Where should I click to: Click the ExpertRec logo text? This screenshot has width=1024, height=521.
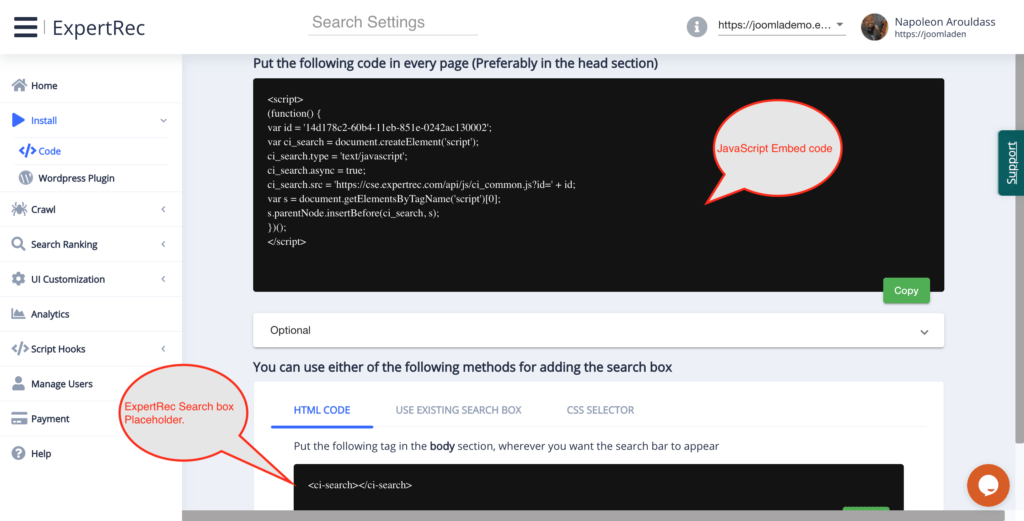pyautogui.click(x=99, y=28)
